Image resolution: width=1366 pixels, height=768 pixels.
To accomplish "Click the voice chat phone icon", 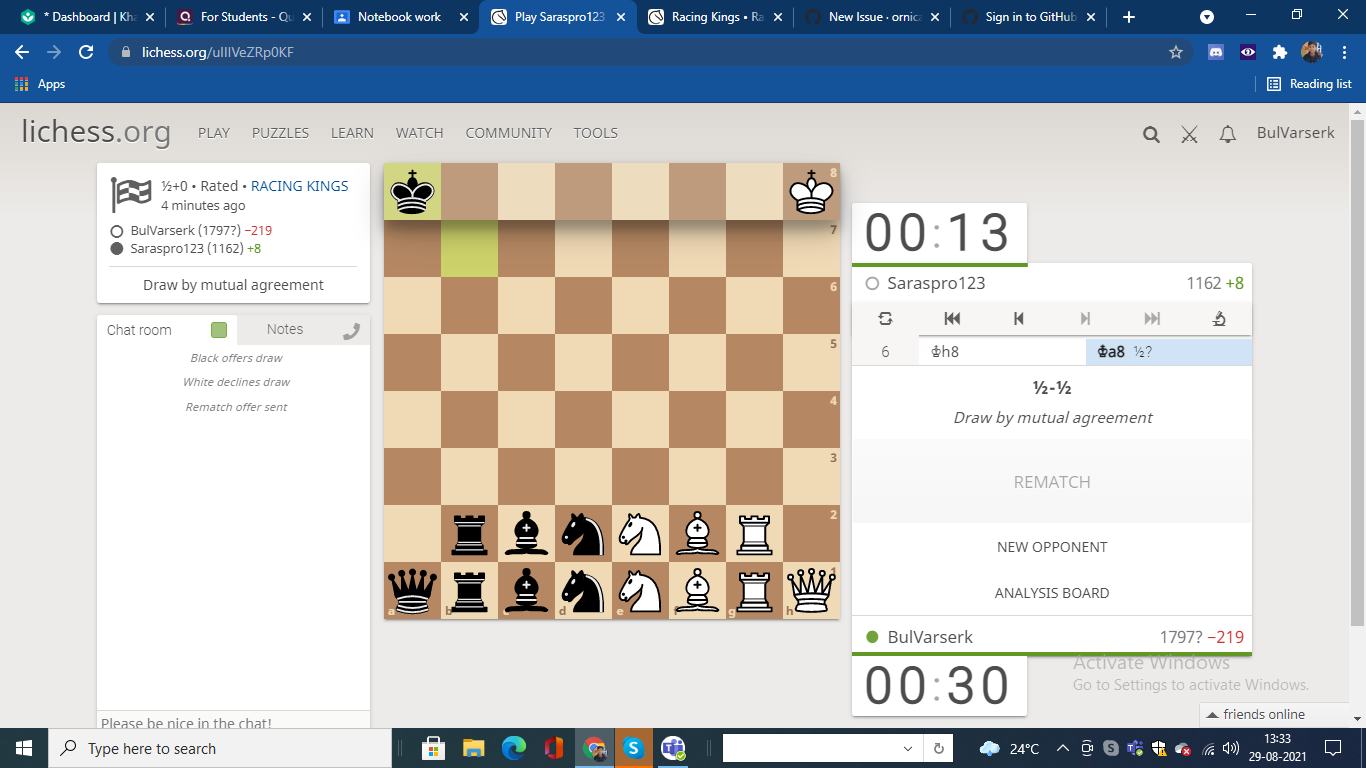I will [351, 331].
